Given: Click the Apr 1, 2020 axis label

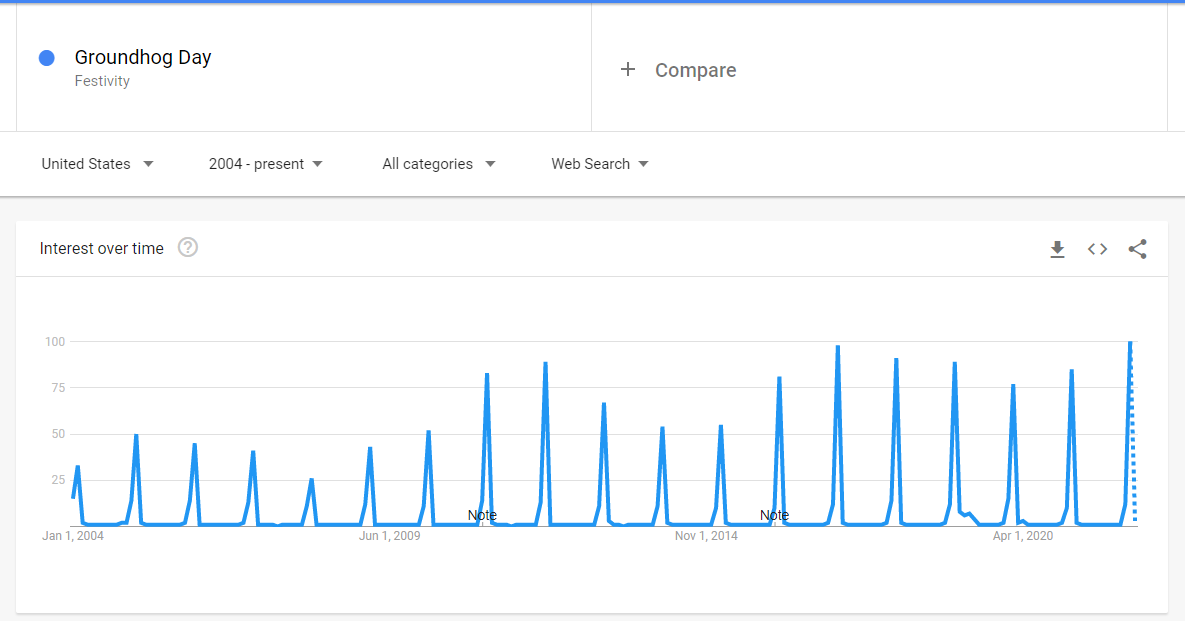Looking at the screenshot, I should (x=1023, y=536).
